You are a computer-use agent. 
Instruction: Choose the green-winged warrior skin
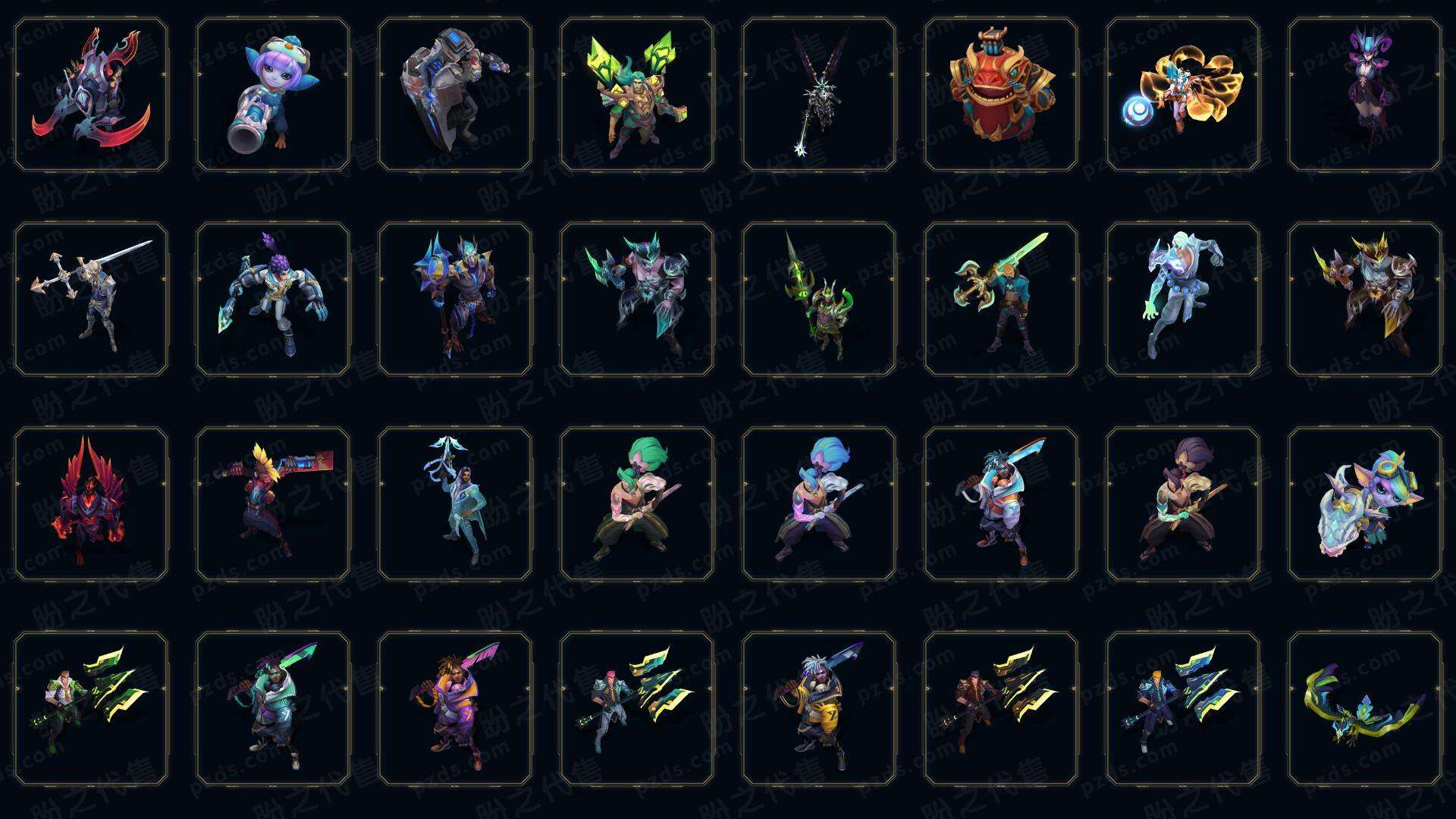[x=637, y=95]
